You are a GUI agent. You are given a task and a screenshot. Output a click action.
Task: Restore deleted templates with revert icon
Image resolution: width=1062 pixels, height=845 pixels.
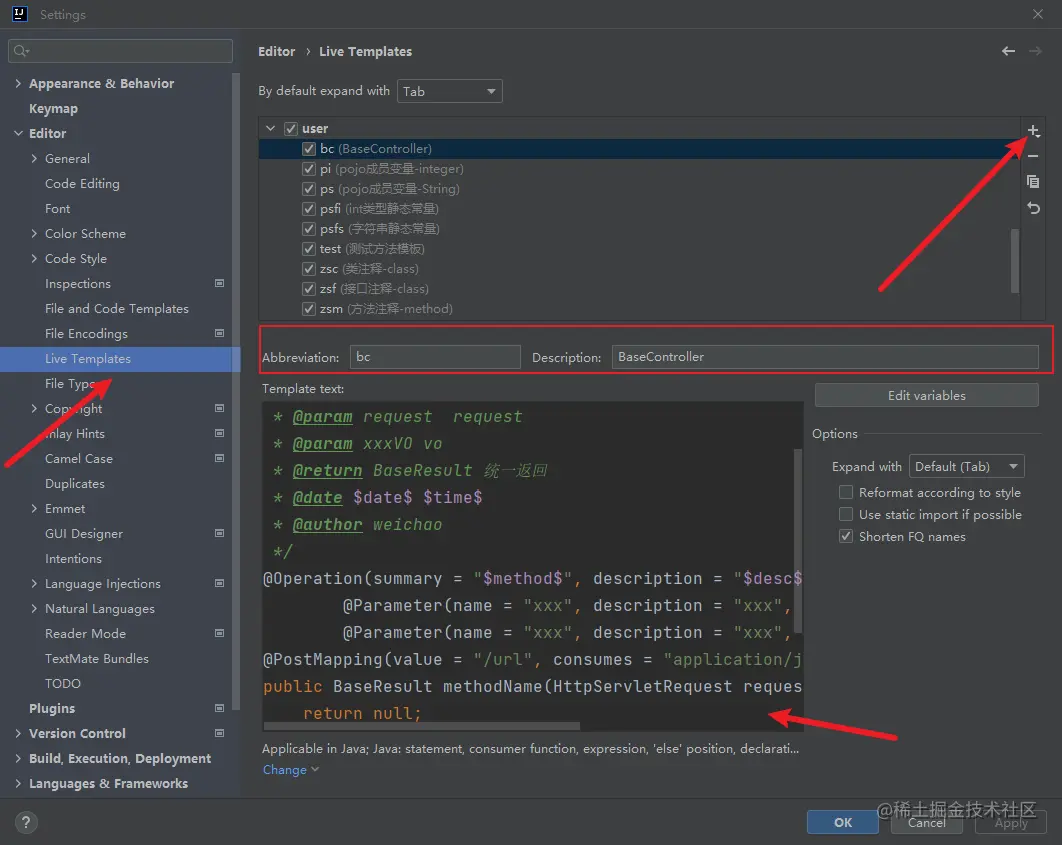[x=1033, y=208]
